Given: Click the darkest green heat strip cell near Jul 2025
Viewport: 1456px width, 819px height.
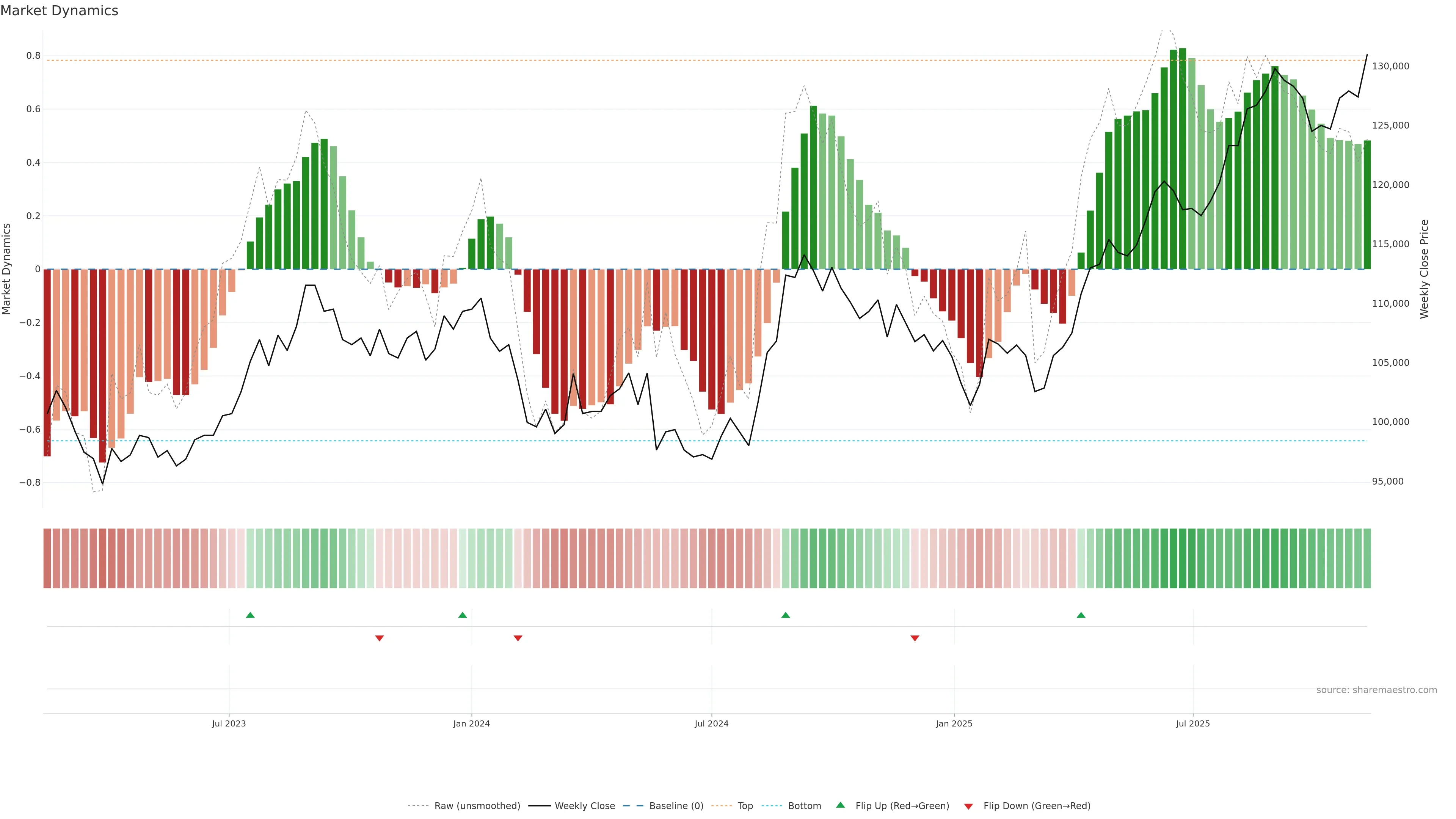Looking at the screenshot, I should pos(1183,558).
